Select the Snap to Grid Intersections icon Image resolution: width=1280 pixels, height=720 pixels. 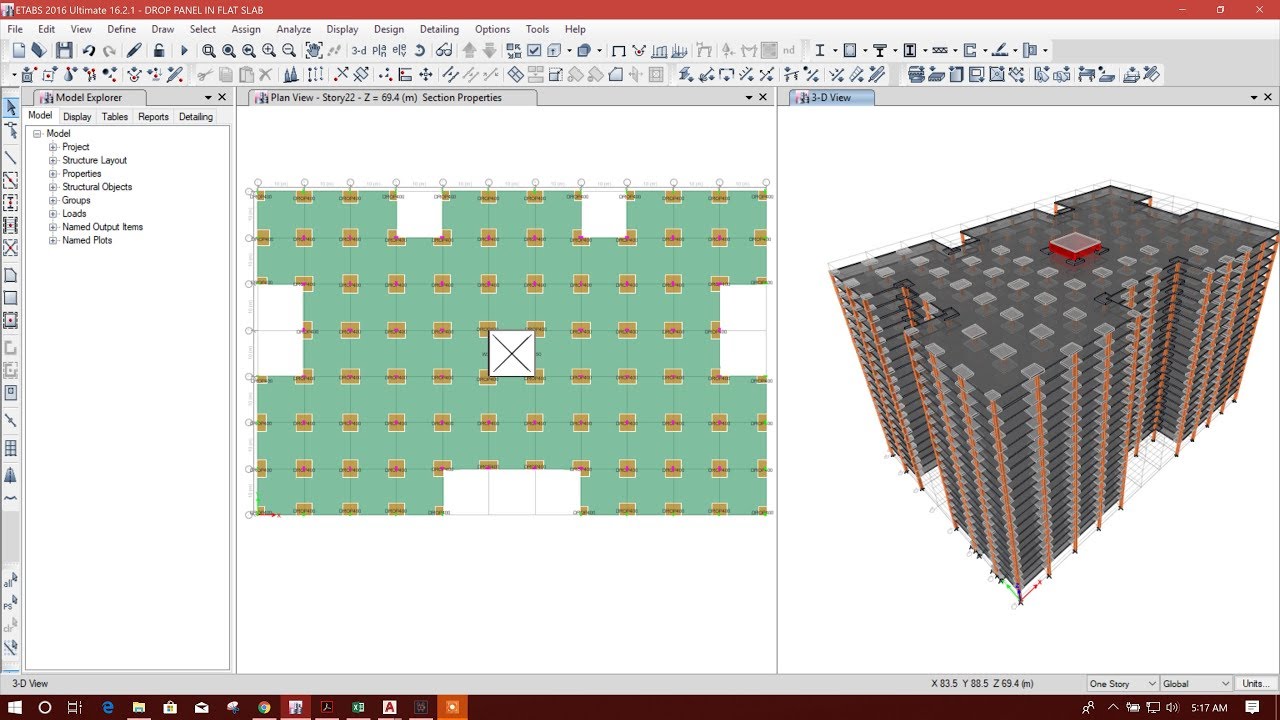(27, 73)
